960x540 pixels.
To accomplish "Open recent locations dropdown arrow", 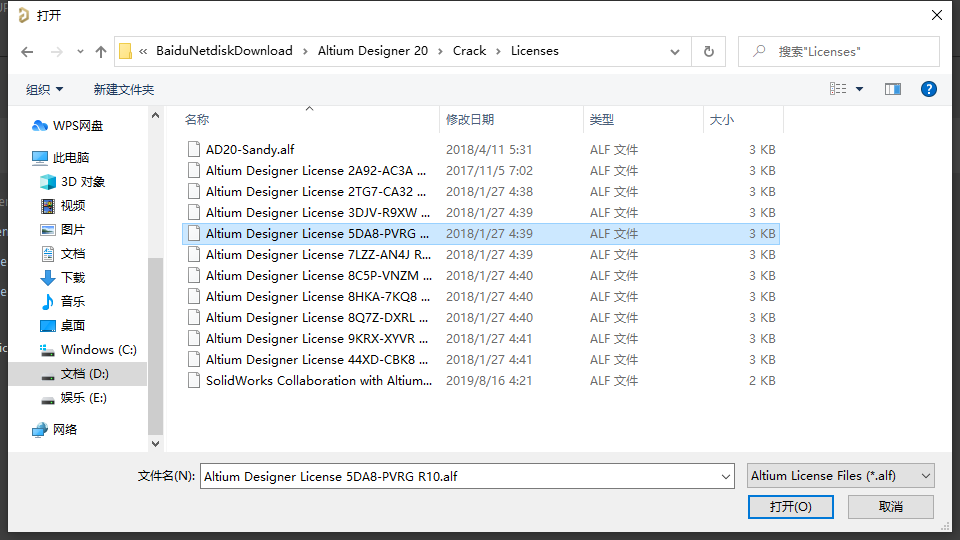I will 80,52.
